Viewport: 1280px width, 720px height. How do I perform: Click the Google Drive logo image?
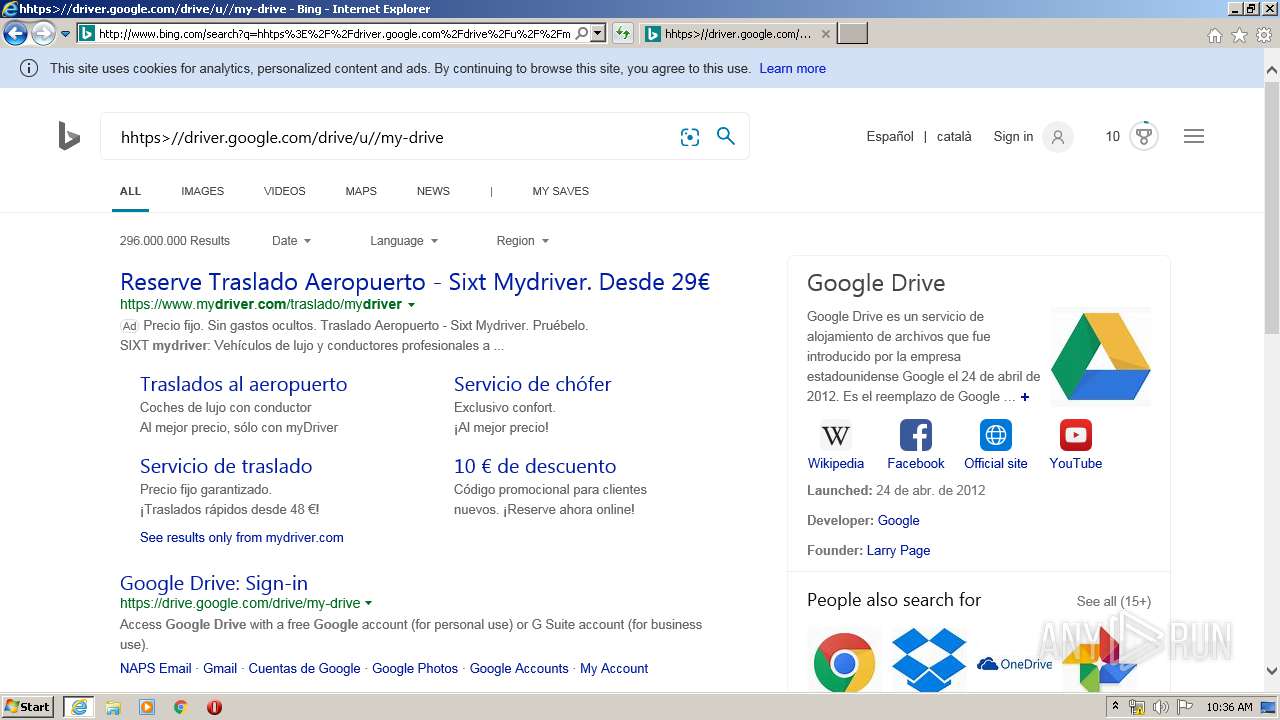pyautogui.click(x=1101, y=356)
